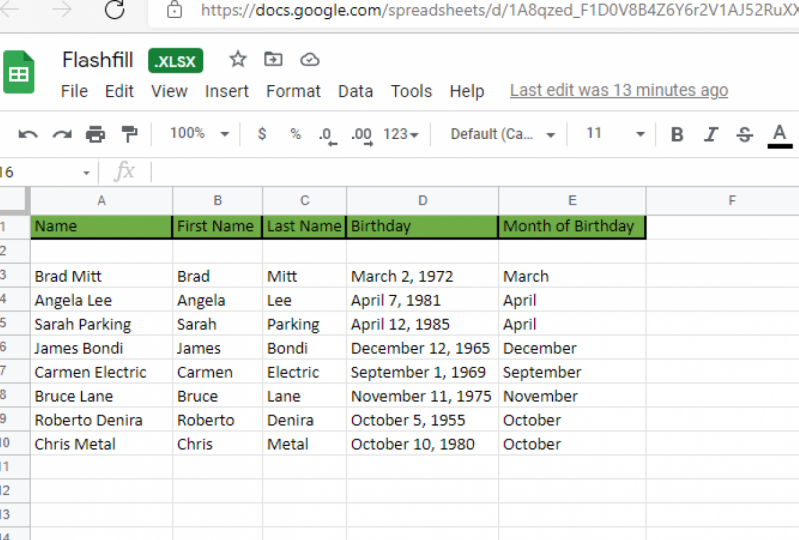Toggle italic formatting

711,134
